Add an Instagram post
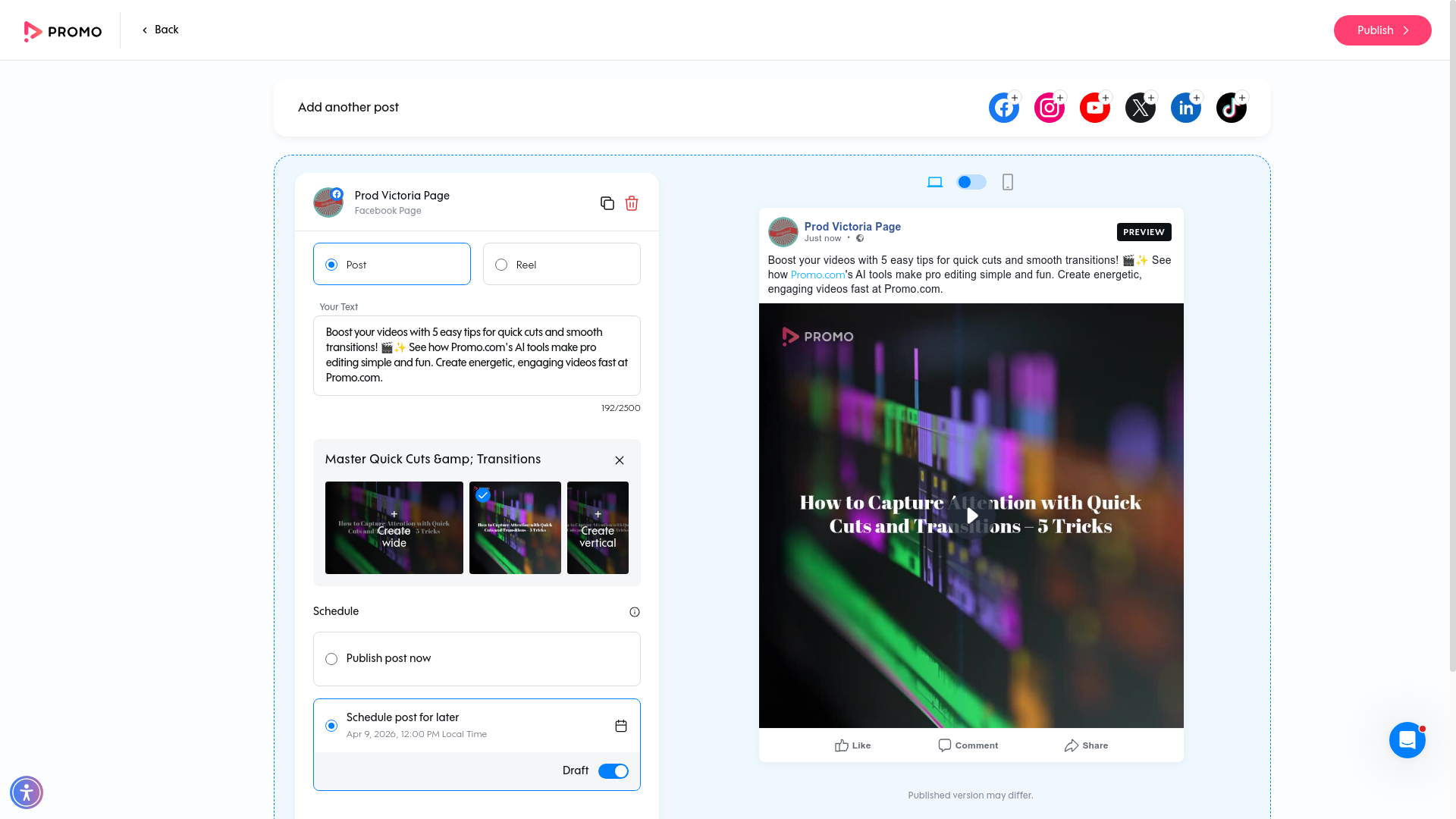Viewport: 1456px width, 819px height. (1049, 107)
